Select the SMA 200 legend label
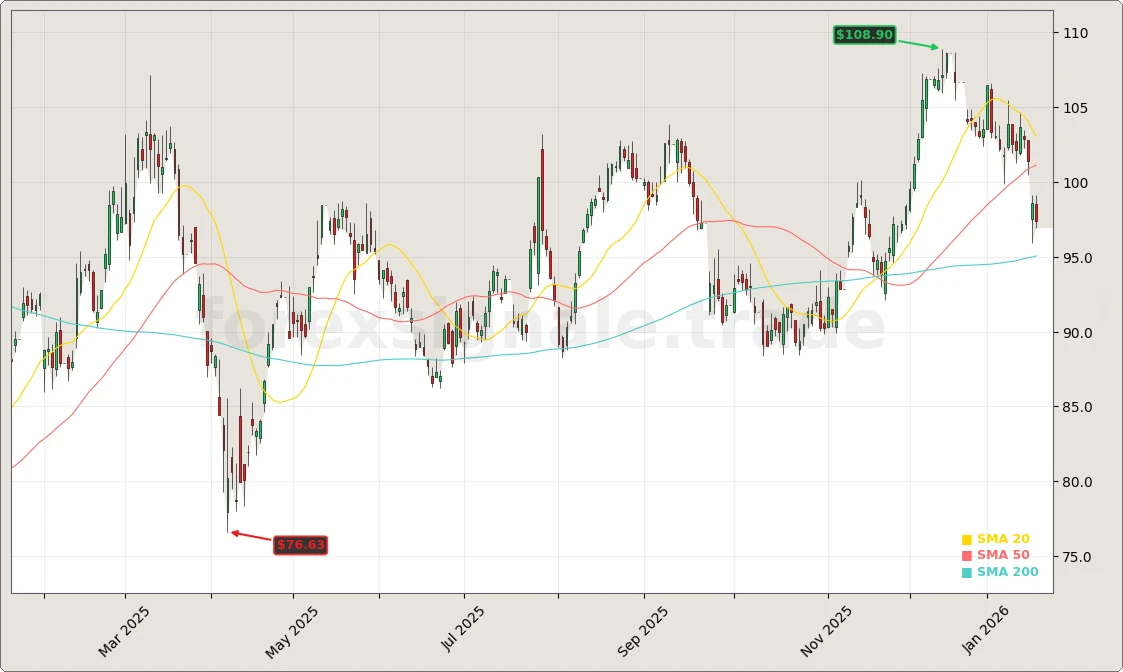The width and height of the screenshot is (1123, 672). pos(1007,573)
